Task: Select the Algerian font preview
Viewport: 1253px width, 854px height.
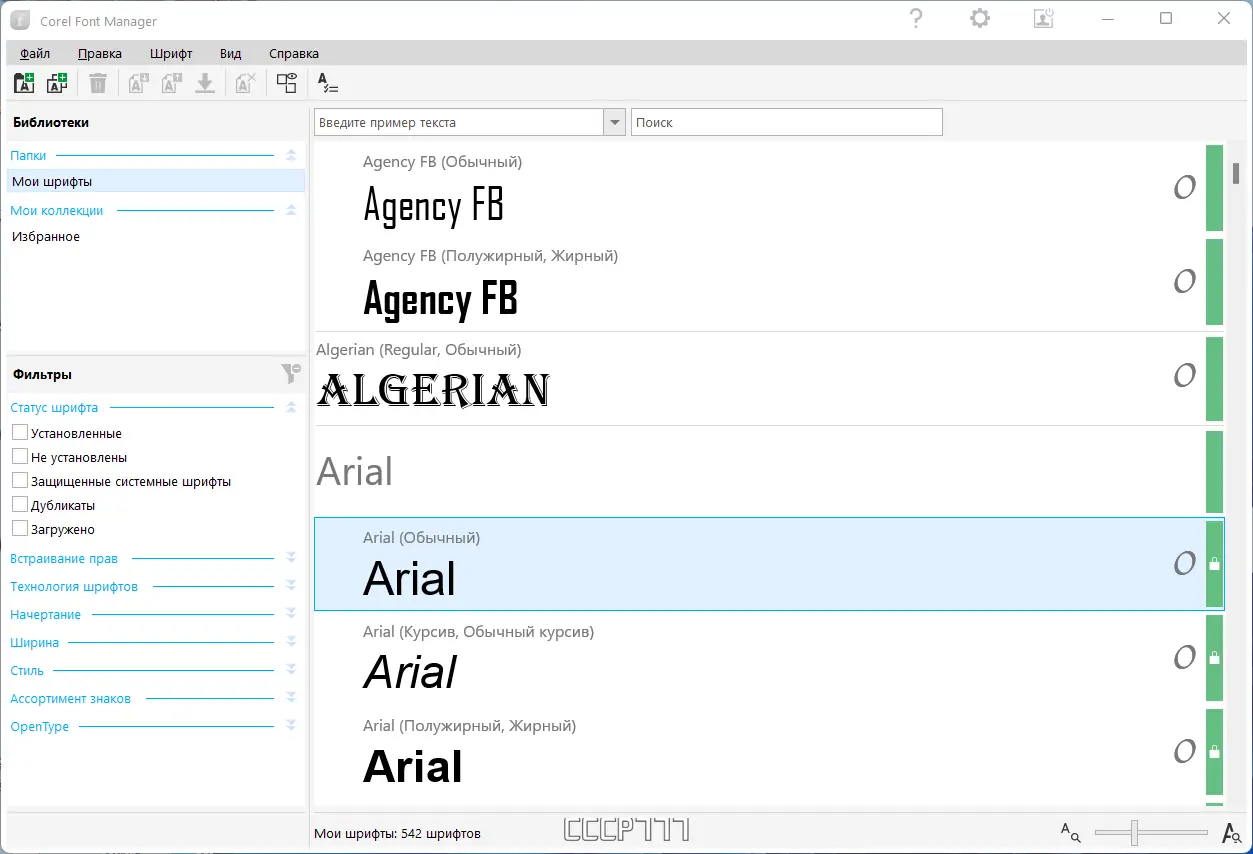Action: pos(434,390)
